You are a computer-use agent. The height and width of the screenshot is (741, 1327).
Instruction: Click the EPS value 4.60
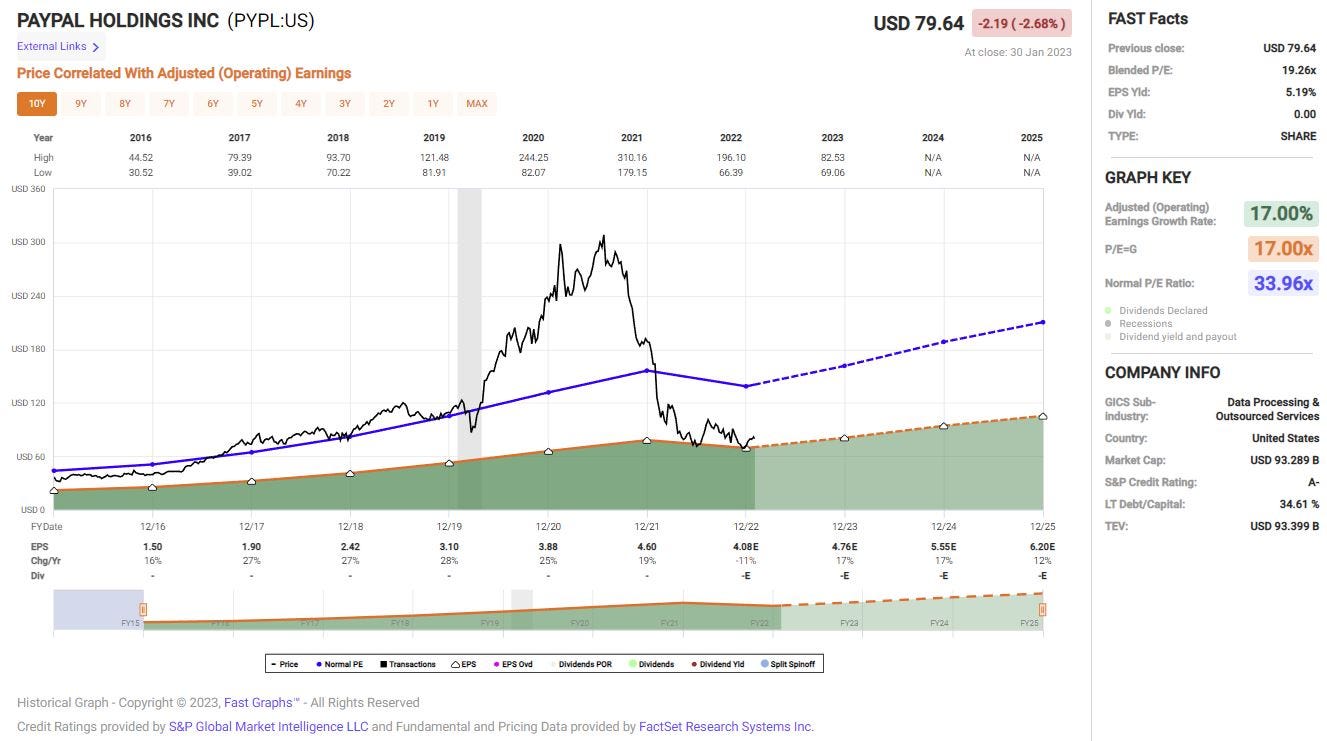(647, 547)
